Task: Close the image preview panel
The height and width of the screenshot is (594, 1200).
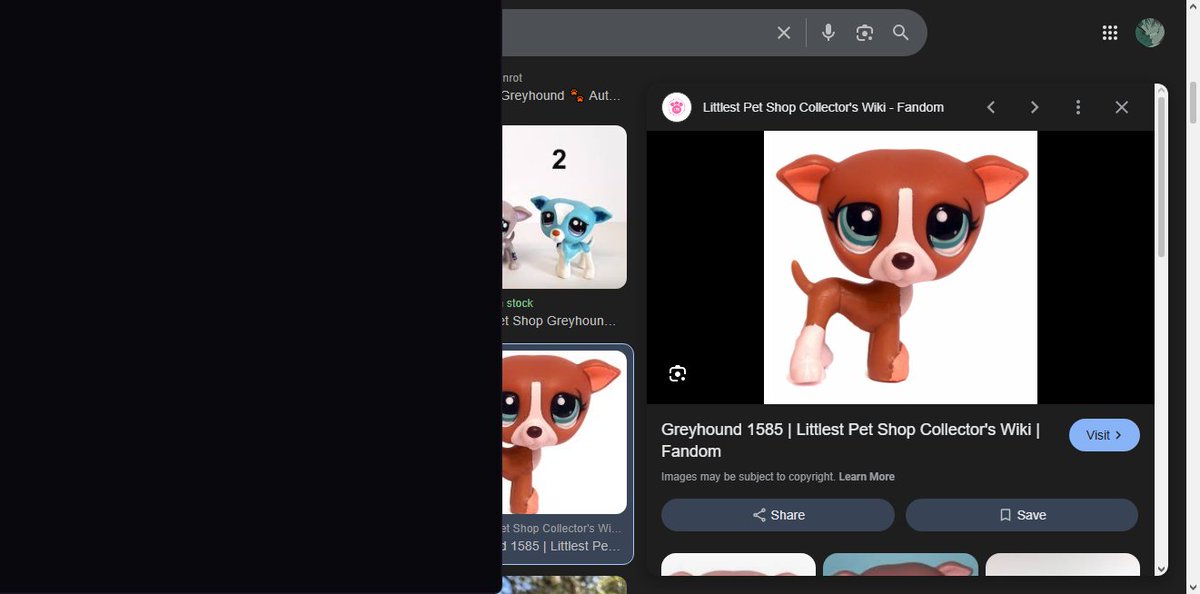Action: [1122, 107]
